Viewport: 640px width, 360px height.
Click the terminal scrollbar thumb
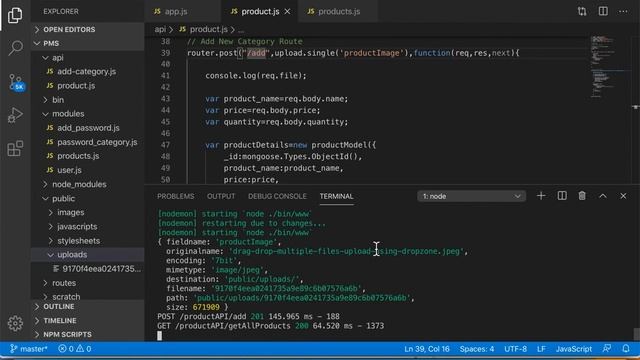tap(636, 334)
